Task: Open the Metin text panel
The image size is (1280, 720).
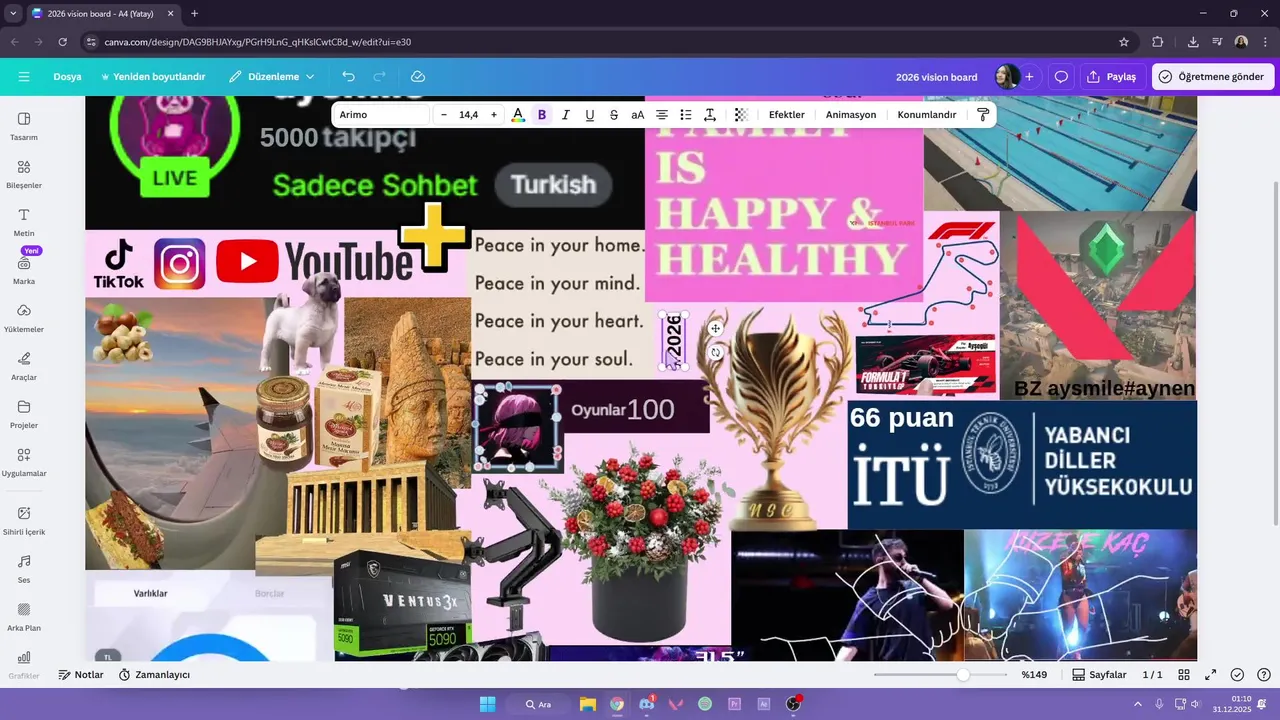Action: [x=24, y=222]
